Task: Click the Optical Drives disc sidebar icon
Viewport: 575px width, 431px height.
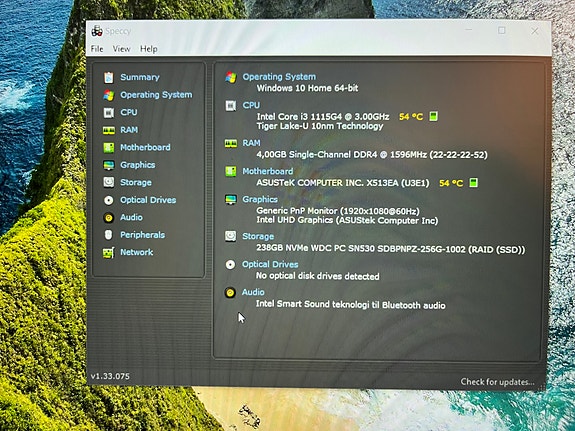Action: 109,200
